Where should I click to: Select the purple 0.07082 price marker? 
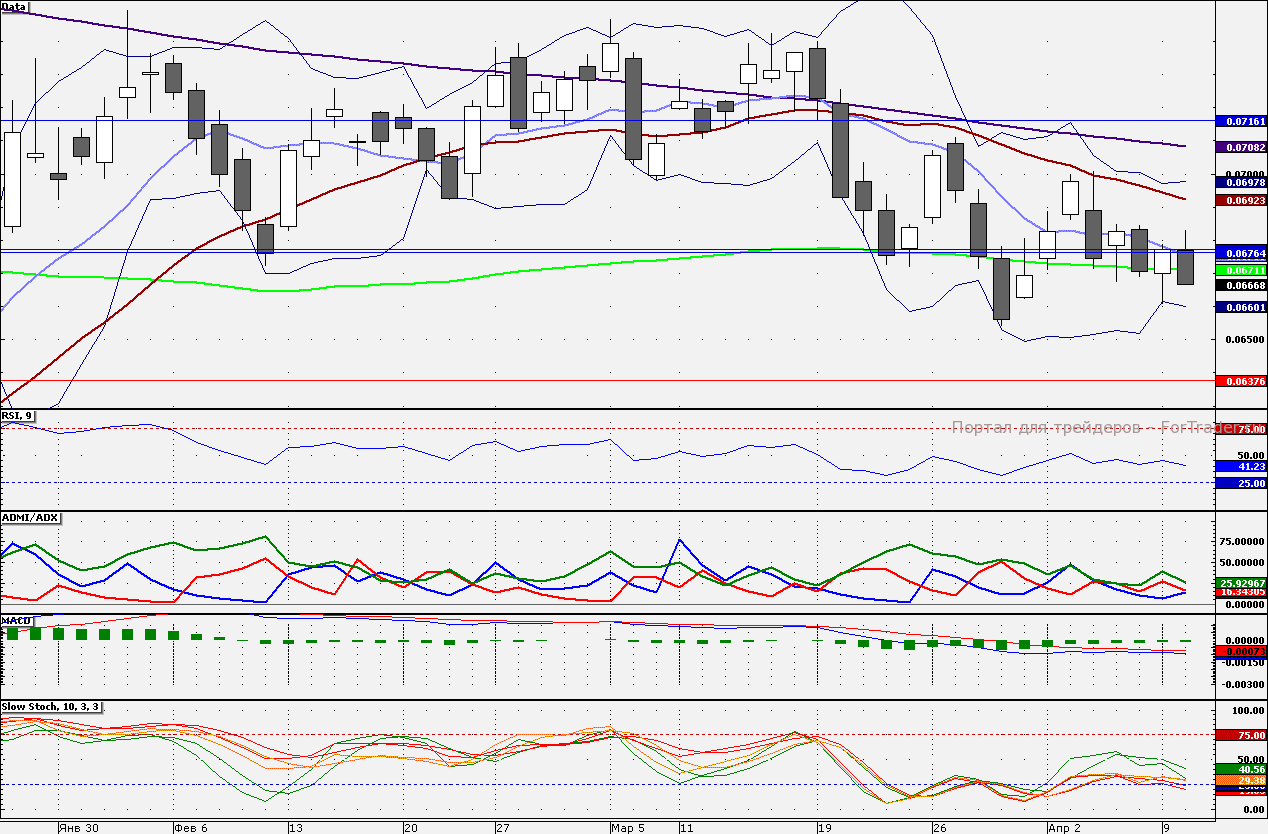click(x=1241, y=147)
